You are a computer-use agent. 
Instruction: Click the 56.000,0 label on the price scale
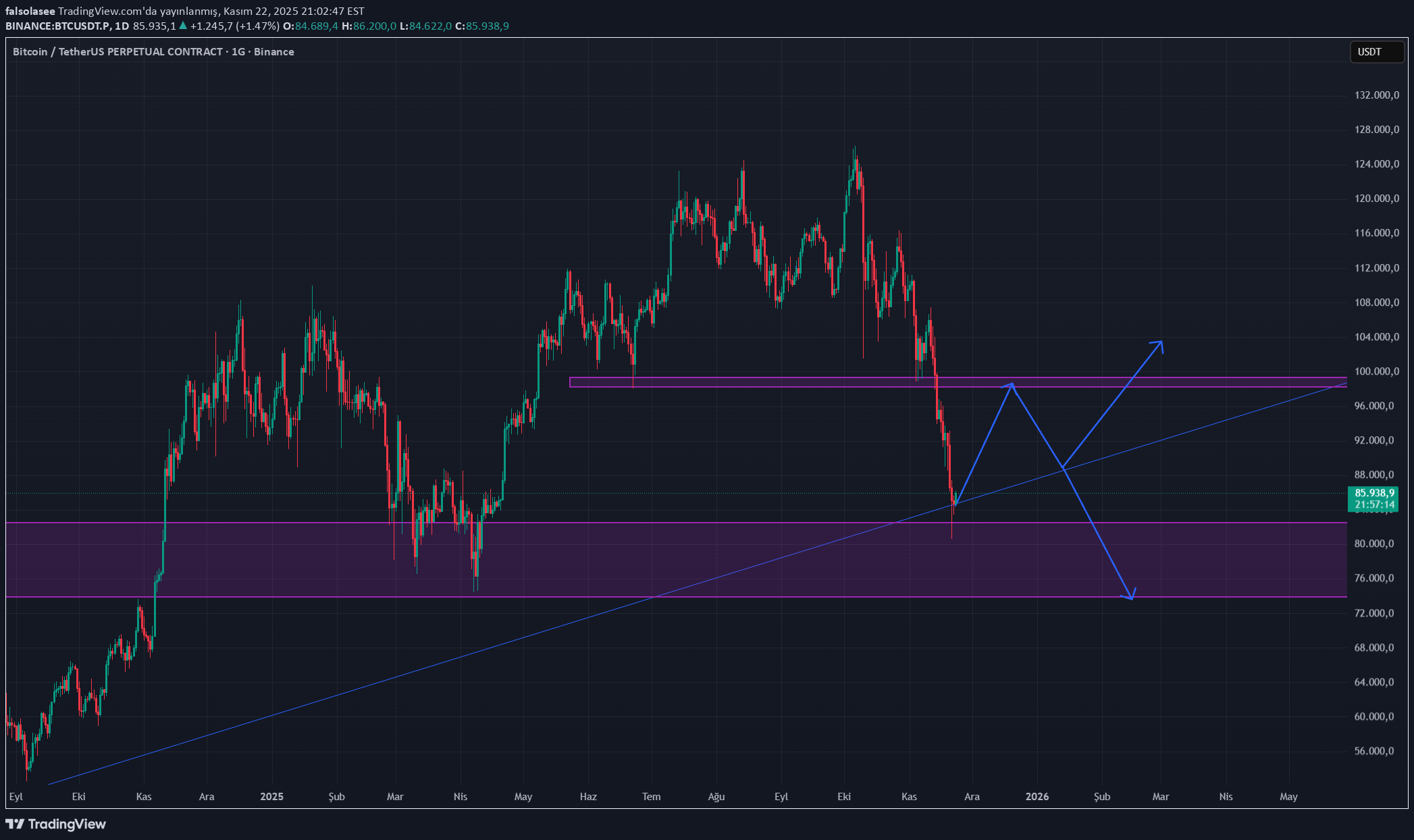click(x=1373, y=751)
